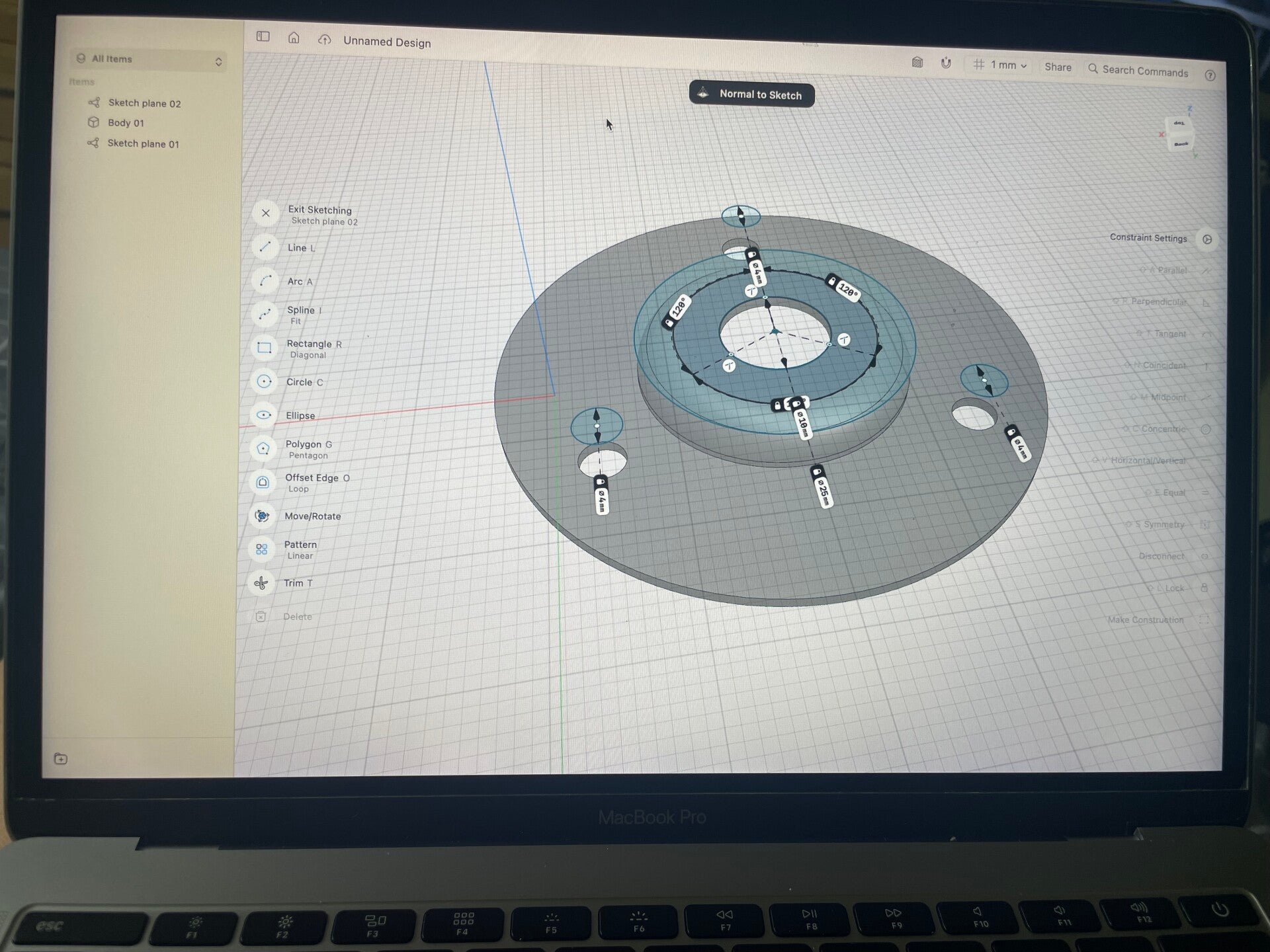
Task: Activate the Move/Rotate tool
Action: [x=262, y=516]
